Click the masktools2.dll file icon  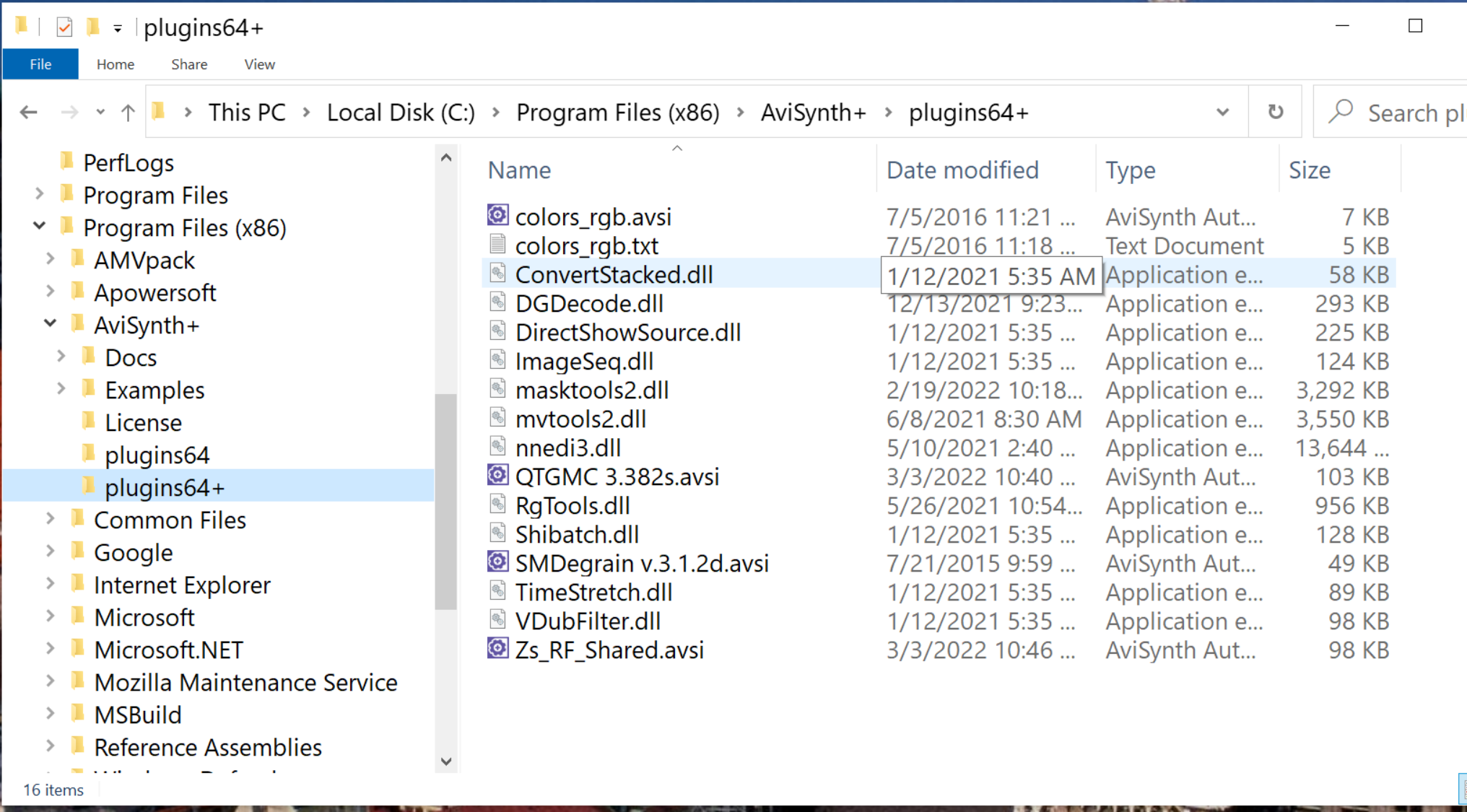click(x=497, y=388)
